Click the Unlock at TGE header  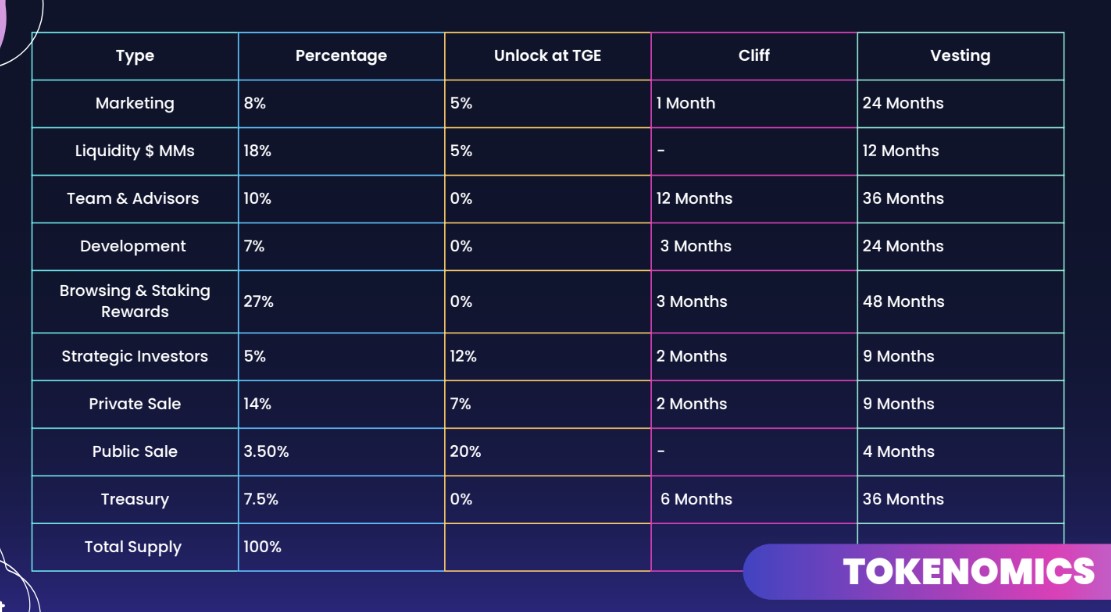point(548,56)
